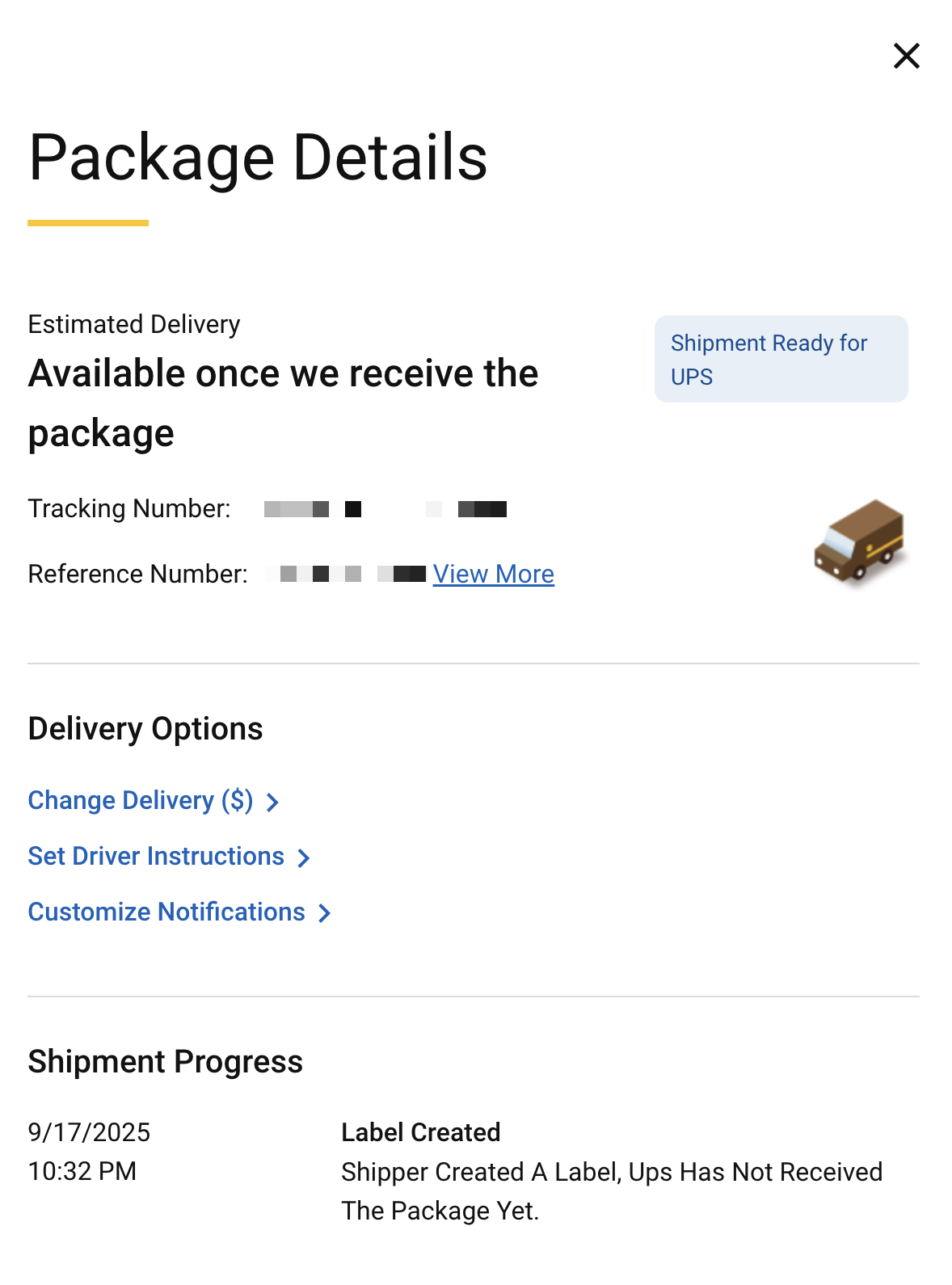Click the blurred tracking number value
Viewport: 952px width, 1285px height.
[385, 509]
